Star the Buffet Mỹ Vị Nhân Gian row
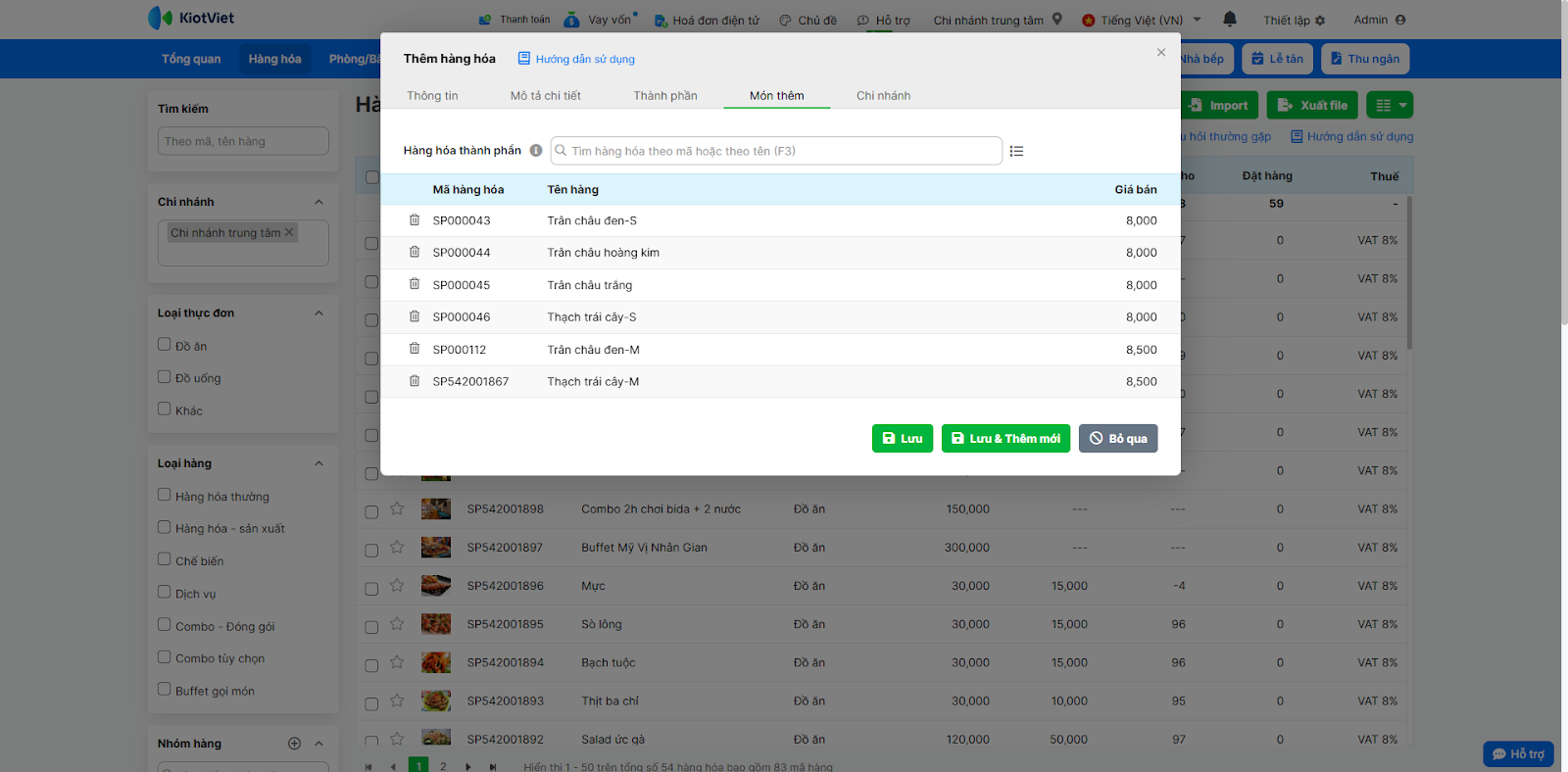 click(x=397, y=547)
